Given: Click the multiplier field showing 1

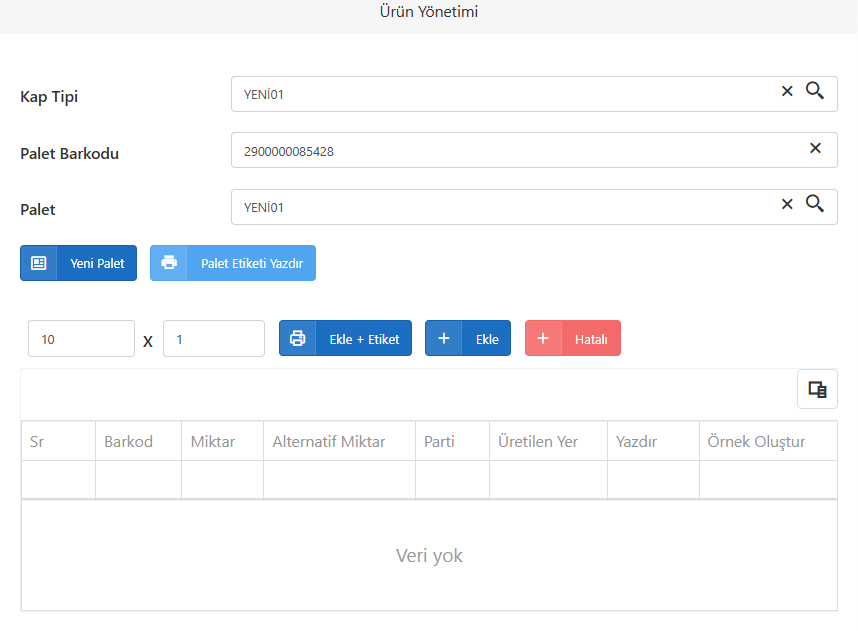Looking at the screenshot, I should click(x=214, y=339).
